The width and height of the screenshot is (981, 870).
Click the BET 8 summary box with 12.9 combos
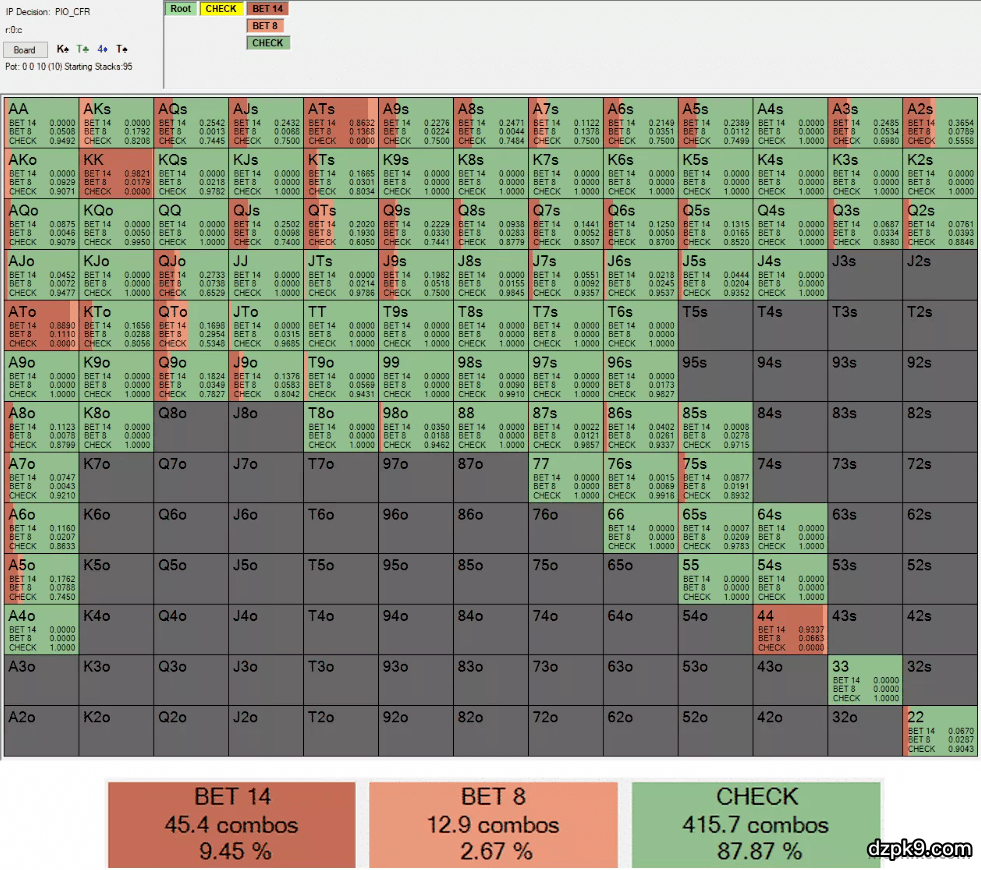(493, 824)
